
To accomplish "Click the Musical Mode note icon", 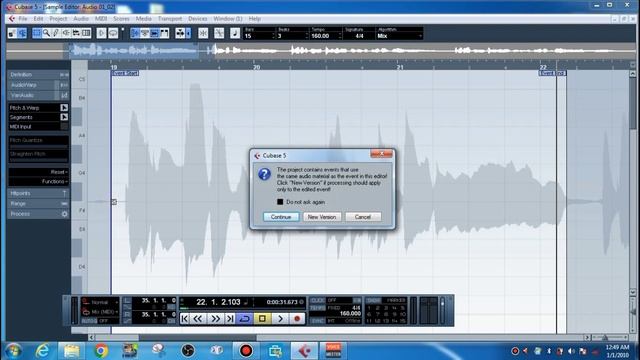I will [235, 33].
